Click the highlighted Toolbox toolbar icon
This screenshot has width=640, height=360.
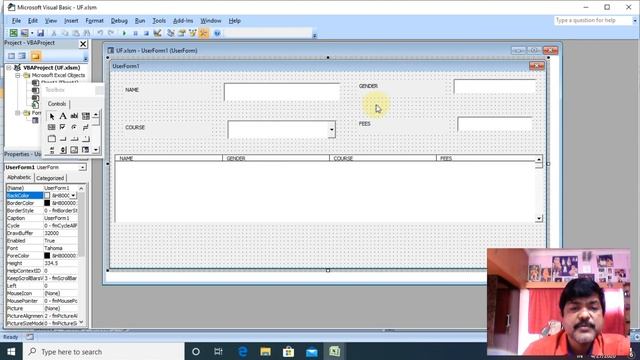click(x=204, y=33)
